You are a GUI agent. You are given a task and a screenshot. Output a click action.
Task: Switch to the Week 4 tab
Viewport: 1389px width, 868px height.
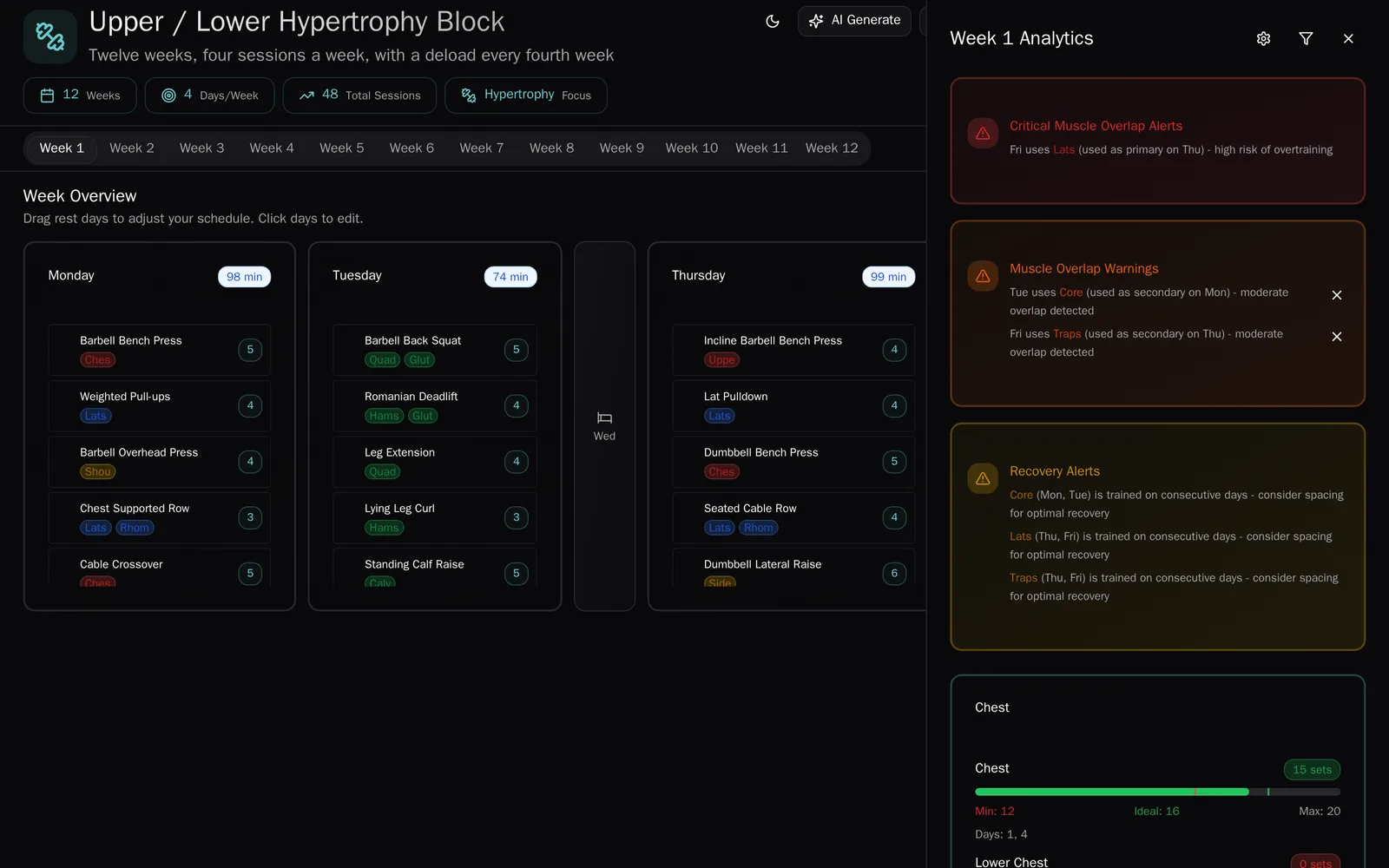tap(272, 148)
